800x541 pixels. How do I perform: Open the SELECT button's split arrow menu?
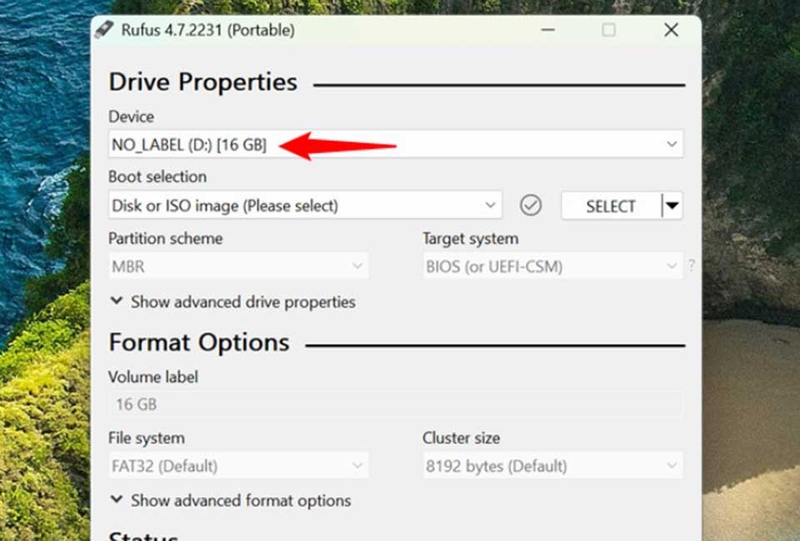[x=672, y=206]
